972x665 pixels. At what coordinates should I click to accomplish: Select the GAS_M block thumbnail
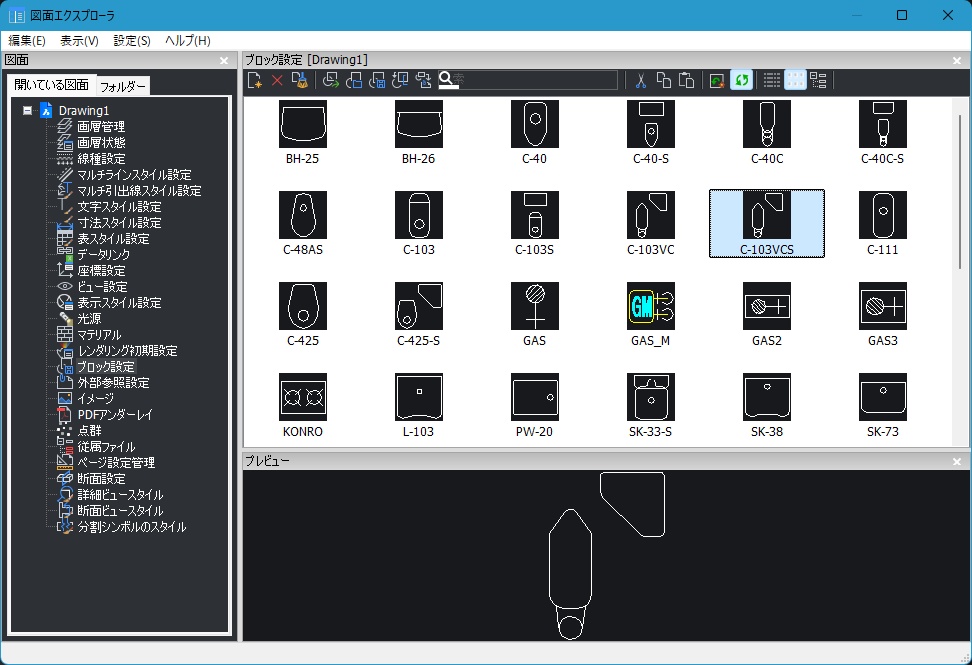click(x=650, y=306)
